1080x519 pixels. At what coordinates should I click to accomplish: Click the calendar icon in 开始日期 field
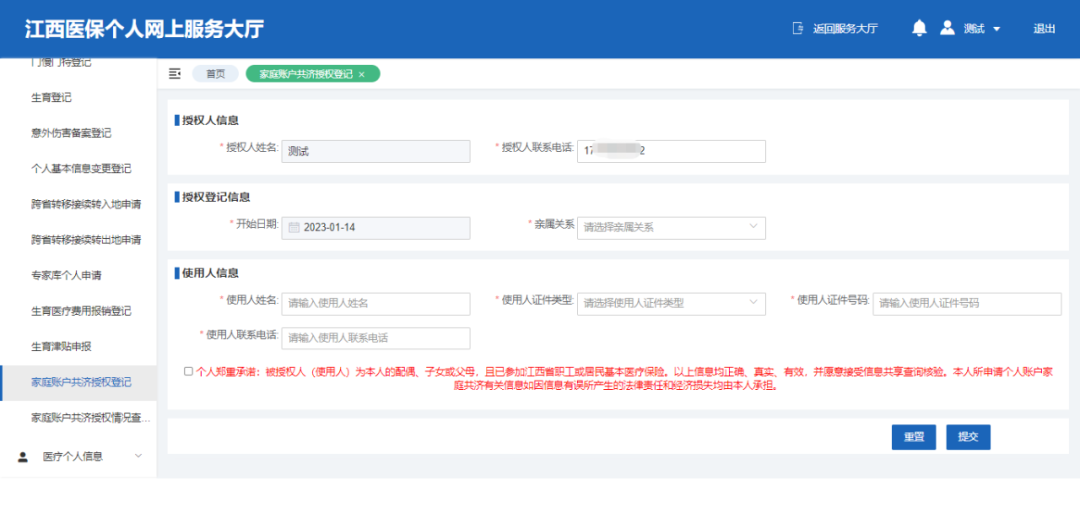point(294,228)
